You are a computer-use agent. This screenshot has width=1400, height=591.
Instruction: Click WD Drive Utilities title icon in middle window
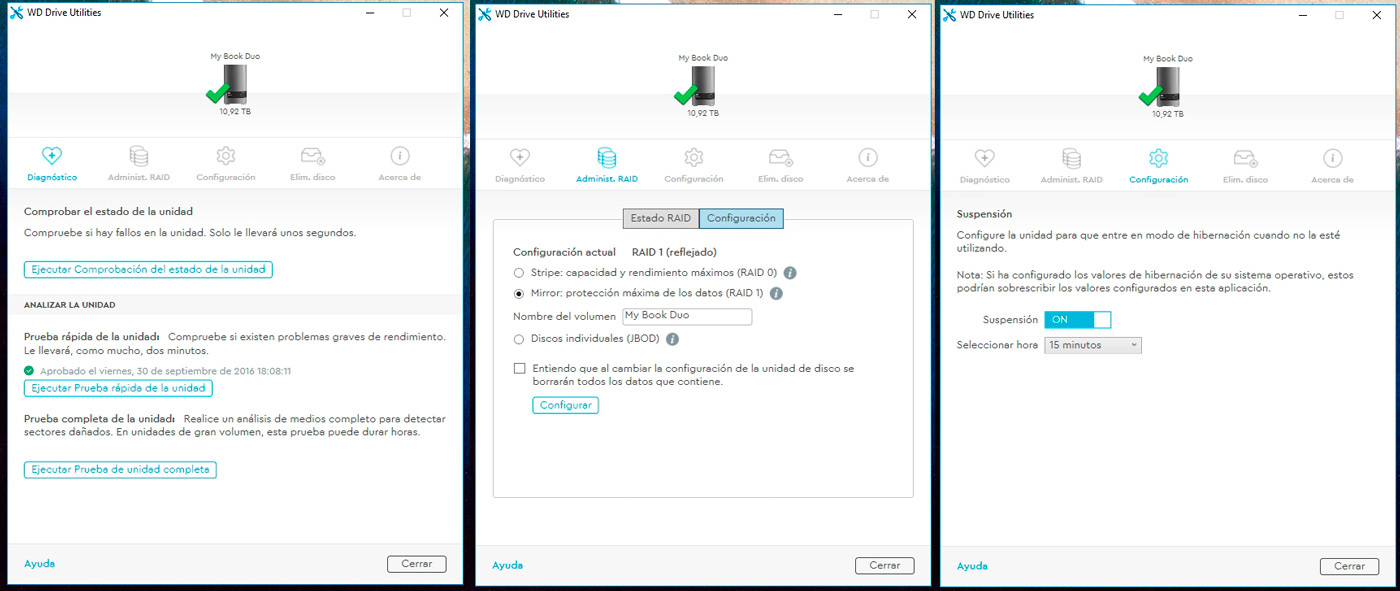pyautogui.click(x=485, y=14)
